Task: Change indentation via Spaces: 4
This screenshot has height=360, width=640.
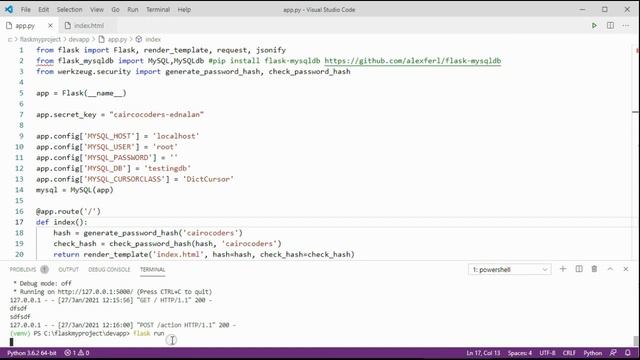Action: tap(520, 353)
